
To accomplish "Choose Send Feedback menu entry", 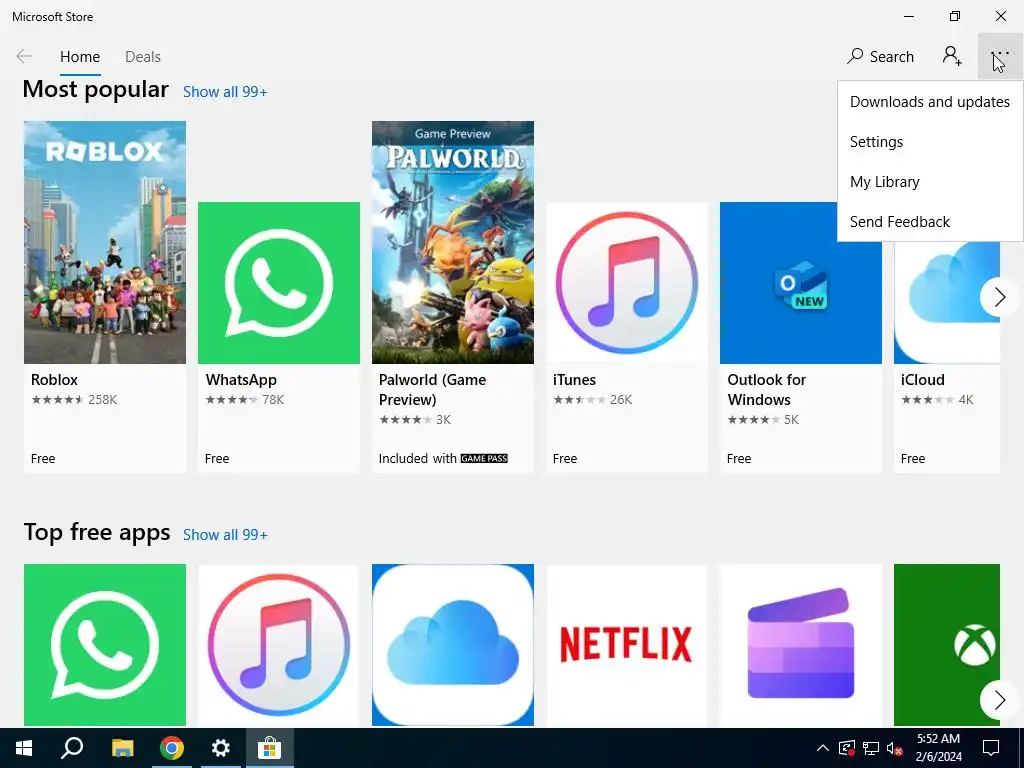I will [930, 221].
